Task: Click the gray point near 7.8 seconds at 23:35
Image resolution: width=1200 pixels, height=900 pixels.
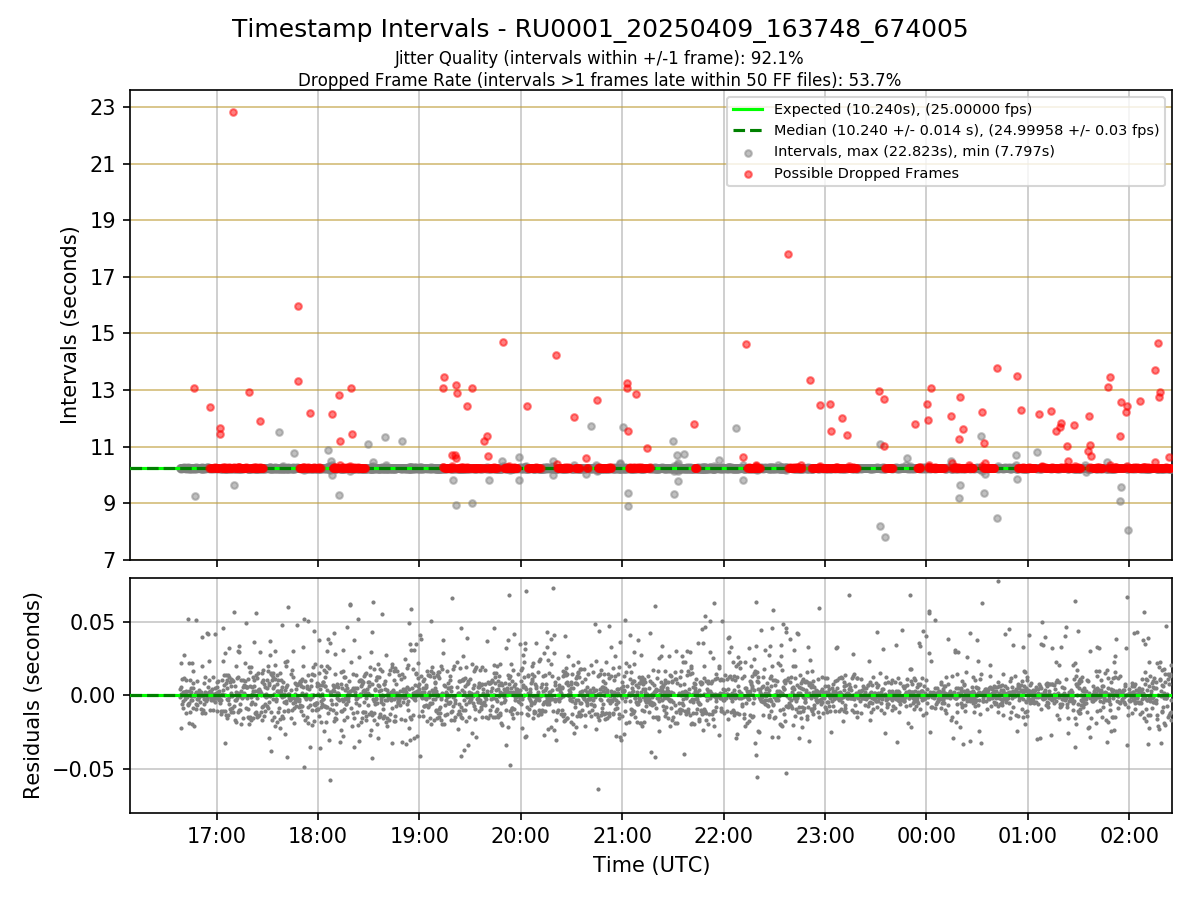Action: (885, 537)
